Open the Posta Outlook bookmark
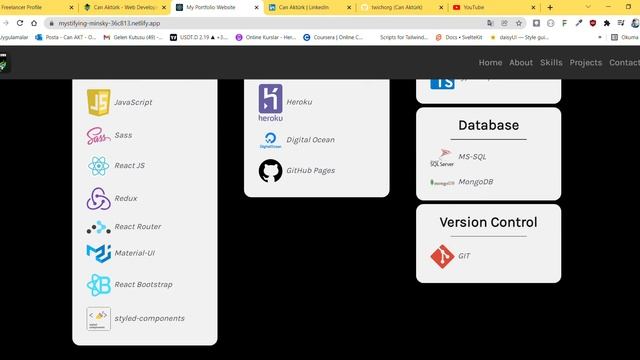 [66, 37]
